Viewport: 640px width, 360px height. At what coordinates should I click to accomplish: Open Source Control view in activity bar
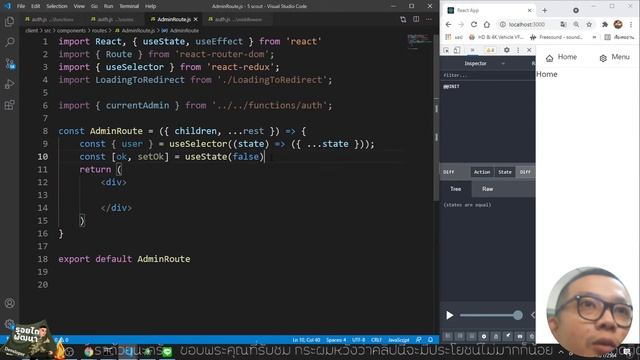(9, 63)
